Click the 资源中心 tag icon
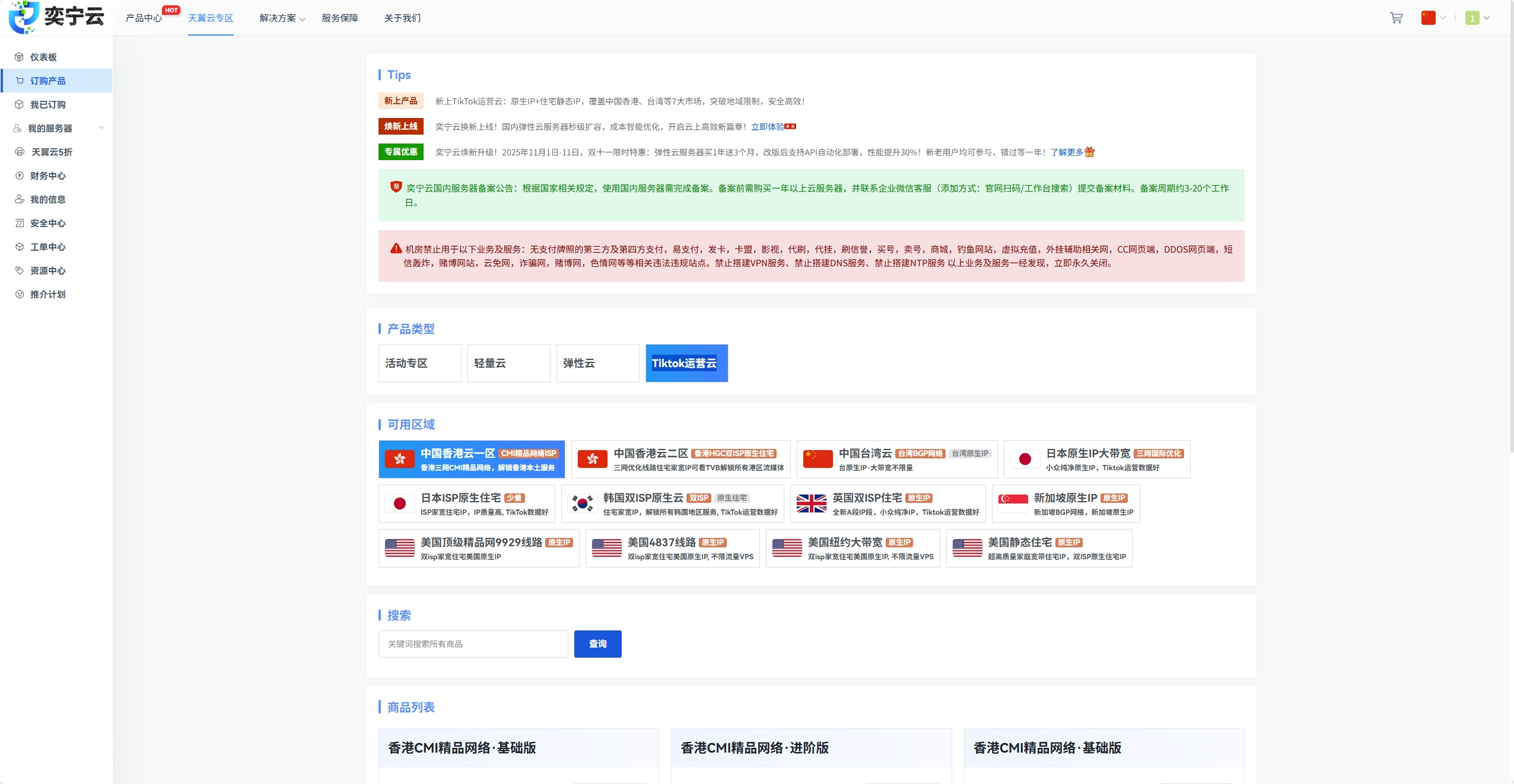 pos(19,270)
